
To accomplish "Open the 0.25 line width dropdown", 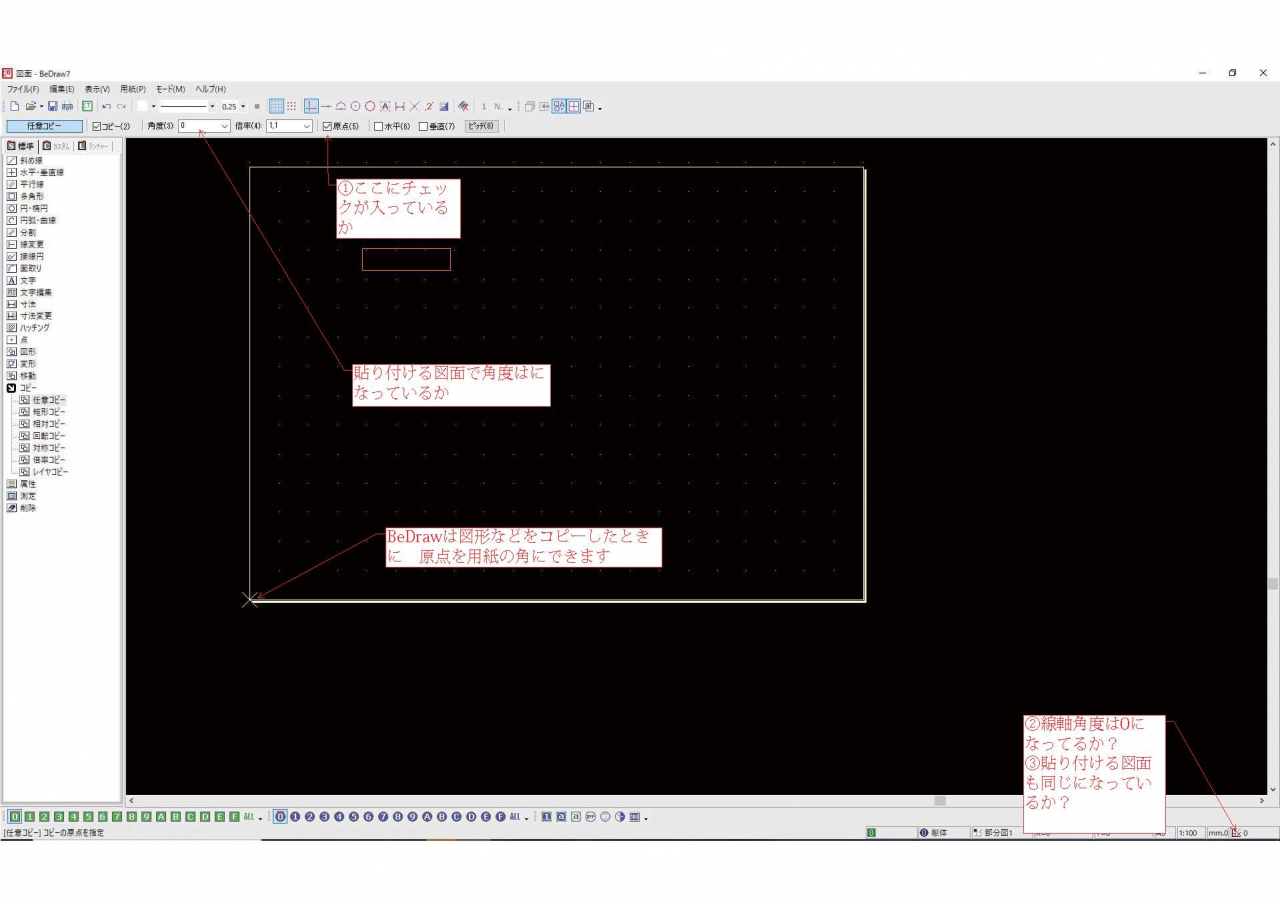I will tap(242, 106).
